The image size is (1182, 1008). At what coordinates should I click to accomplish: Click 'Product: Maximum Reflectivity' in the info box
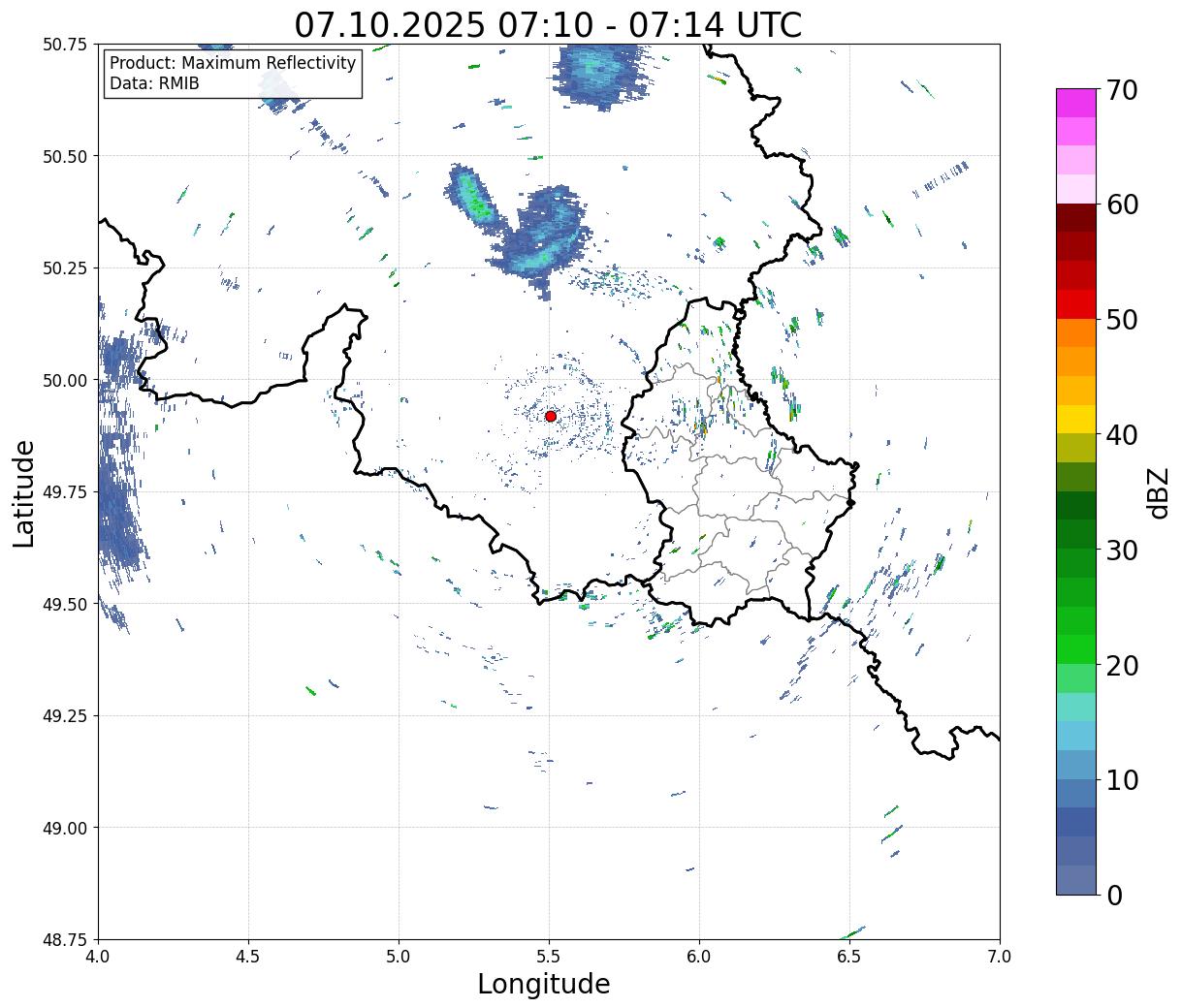tap(233, 63)
